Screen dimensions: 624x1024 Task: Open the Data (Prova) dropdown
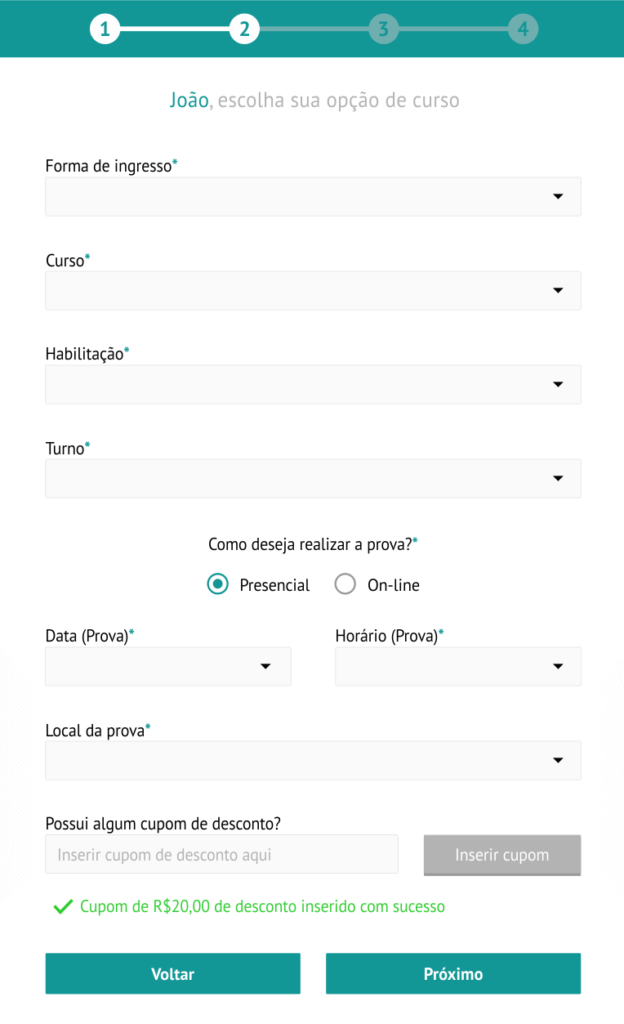pos(168,667)
